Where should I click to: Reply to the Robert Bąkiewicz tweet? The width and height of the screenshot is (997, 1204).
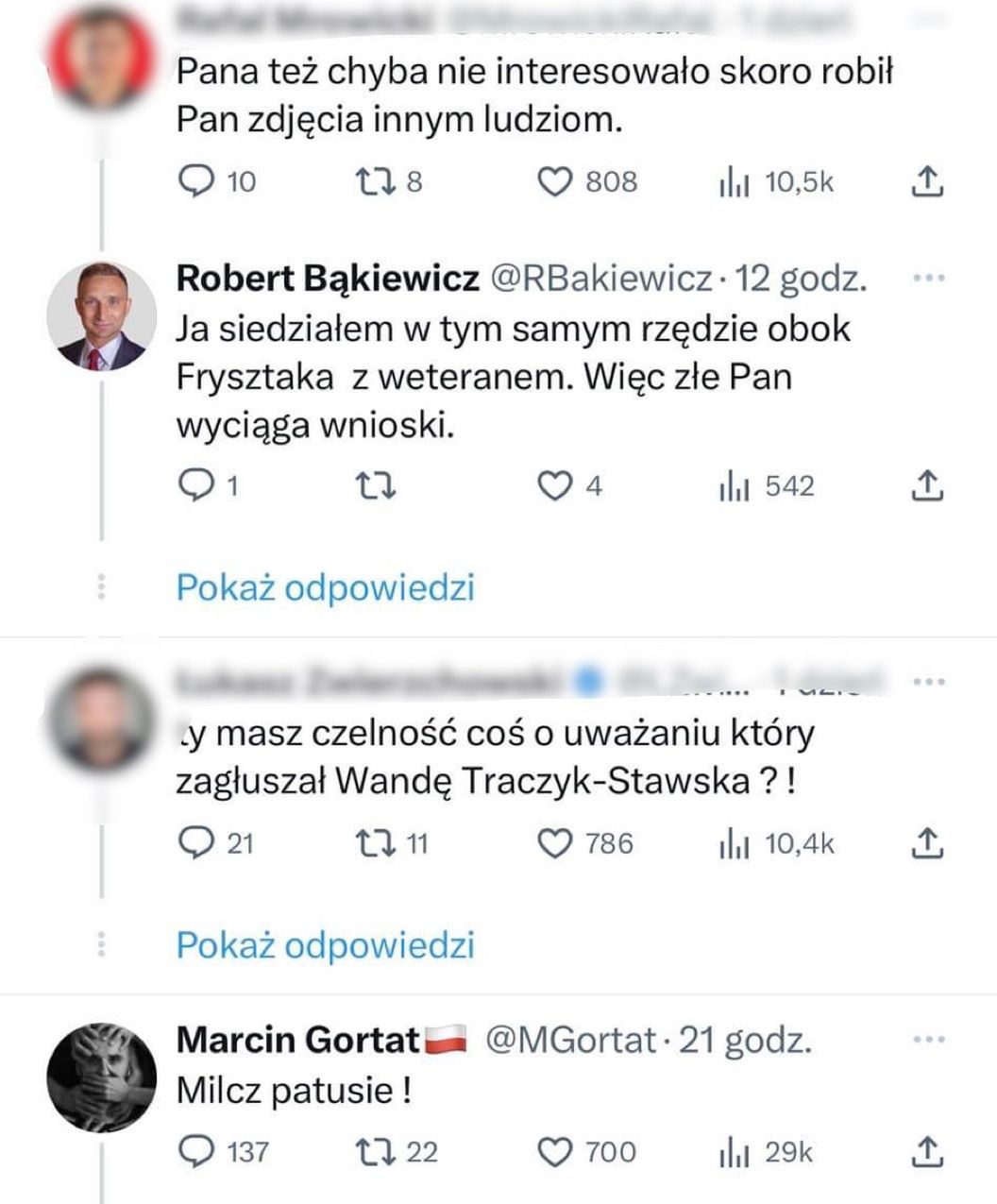[x=196, y=486]
